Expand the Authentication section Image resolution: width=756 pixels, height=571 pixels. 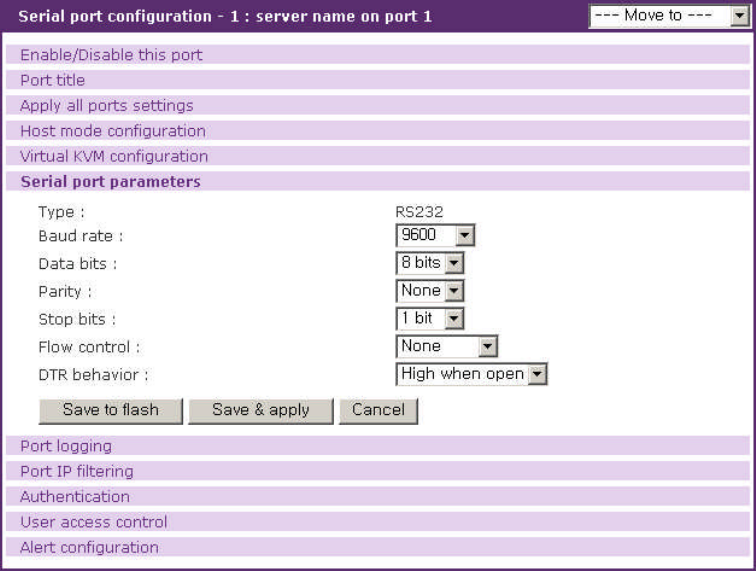[x=75, y=496]
